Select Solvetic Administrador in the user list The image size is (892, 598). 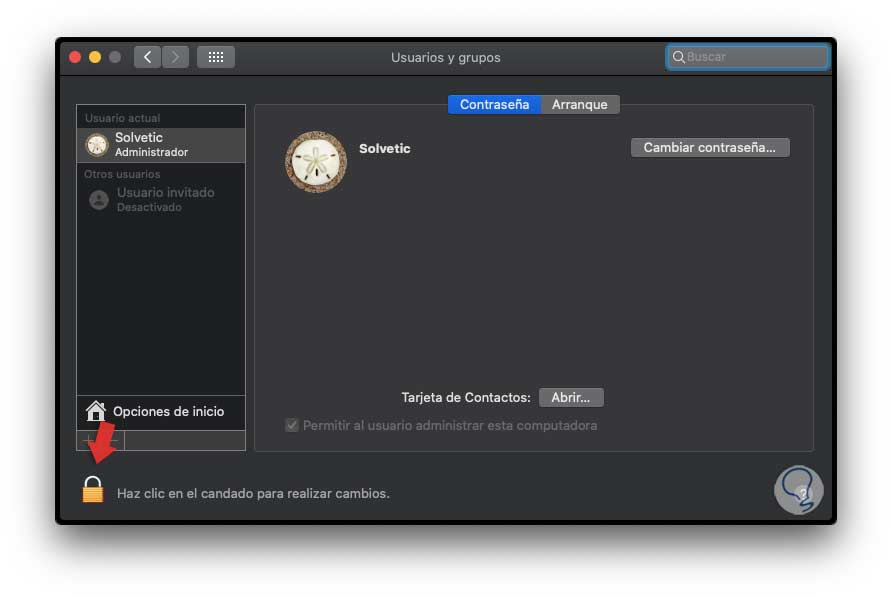(161, 145)
